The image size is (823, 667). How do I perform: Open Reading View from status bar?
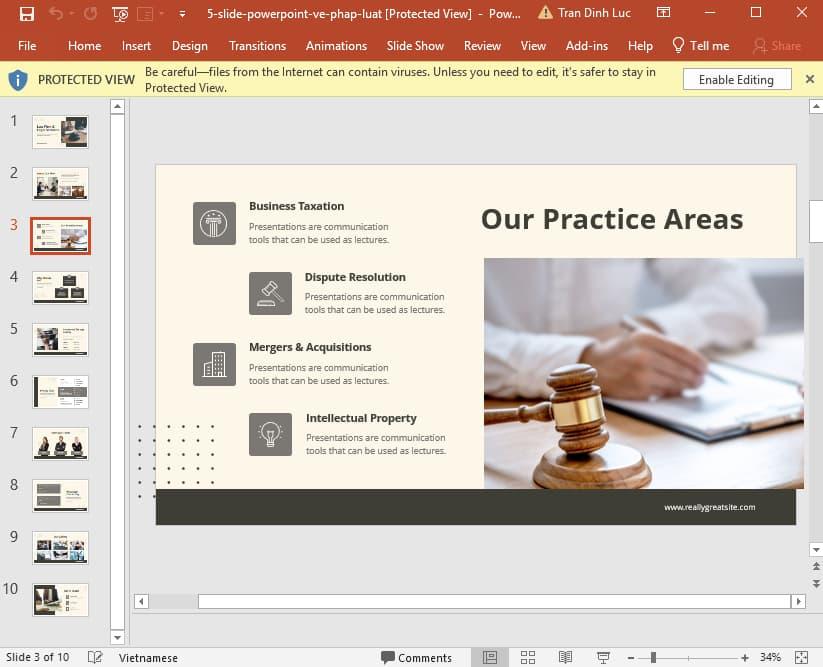pyautogui.click(x=566, y=657)
